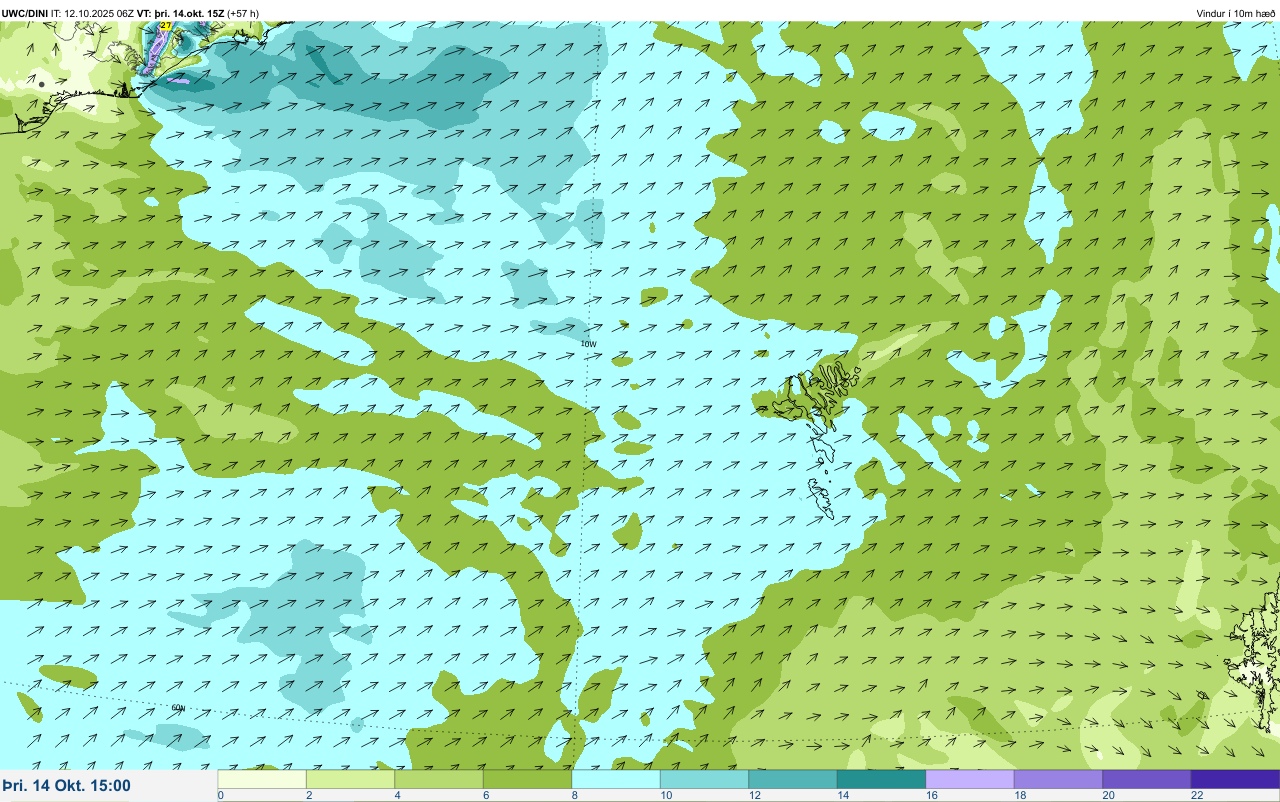Click the deep indigo legend swatch above 22
Image resolution: width=1280 pixels, height=802 pixels.
(x=1235, y=779)
